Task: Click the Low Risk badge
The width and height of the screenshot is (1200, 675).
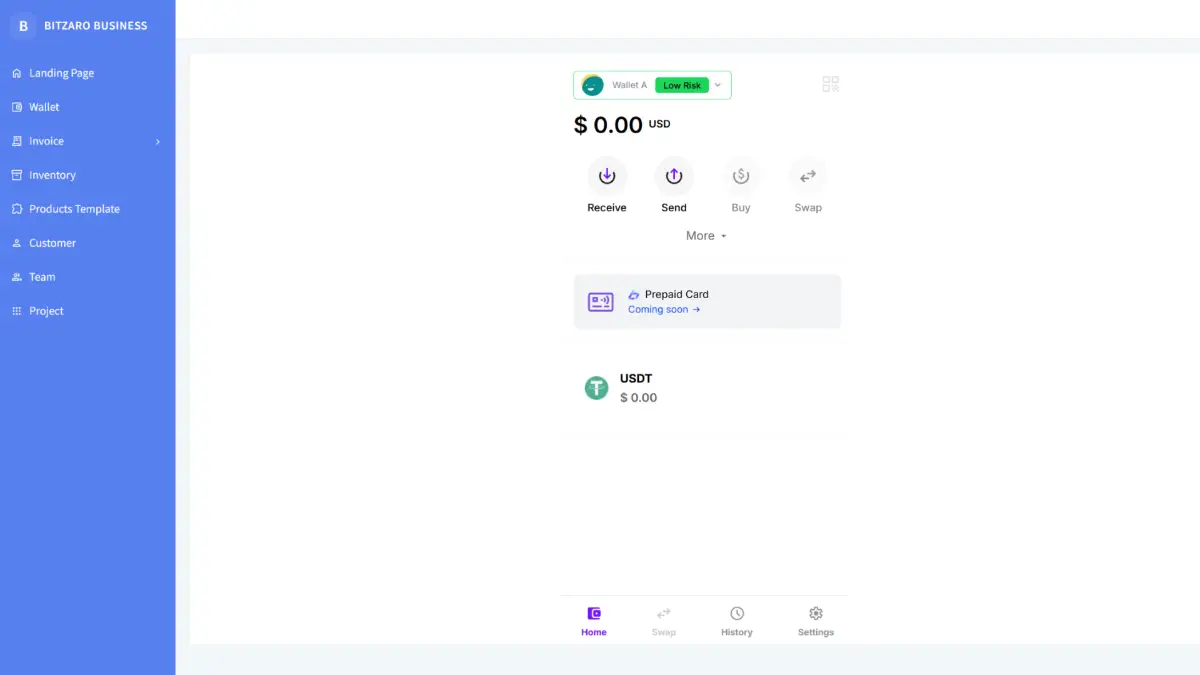Action: click(x=682, y=85)
